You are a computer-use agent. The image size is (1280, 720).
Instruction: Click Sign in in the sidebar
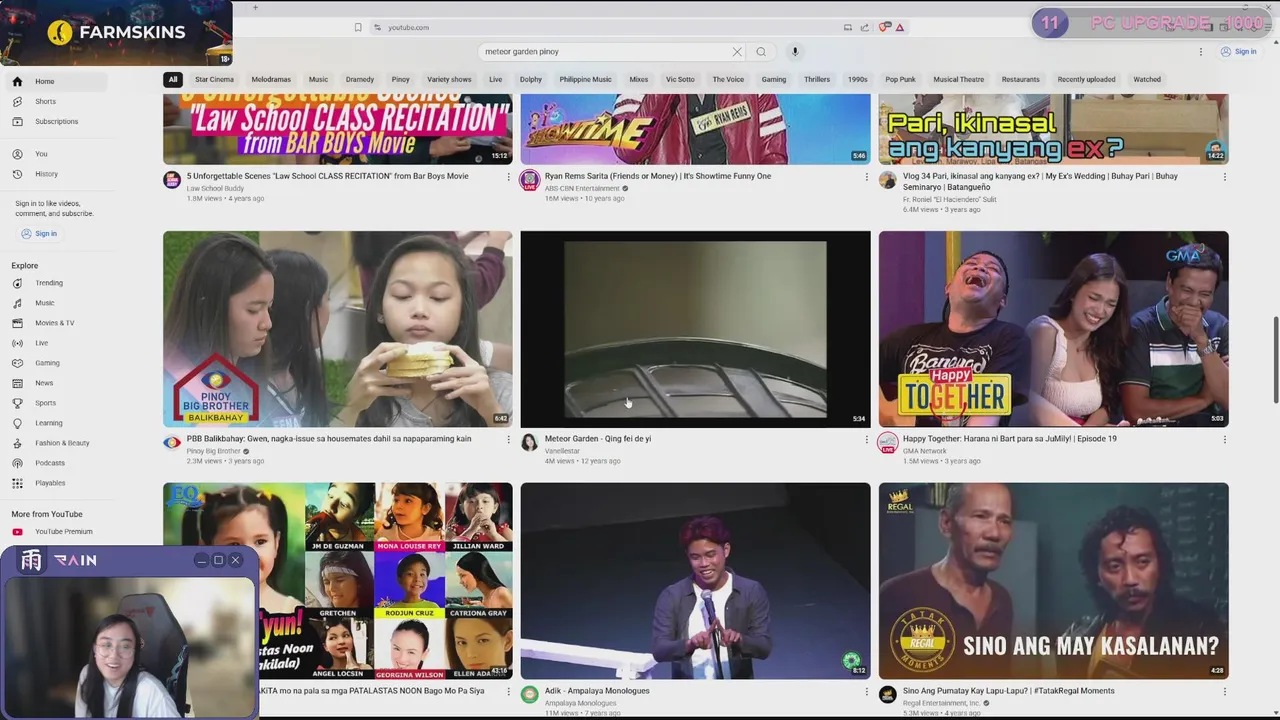pos(39,234)
